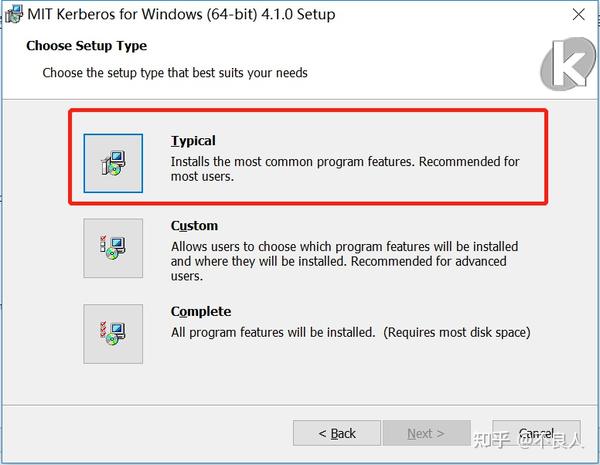Click the "Requires most disk space" note

click(x=457, y=332)
